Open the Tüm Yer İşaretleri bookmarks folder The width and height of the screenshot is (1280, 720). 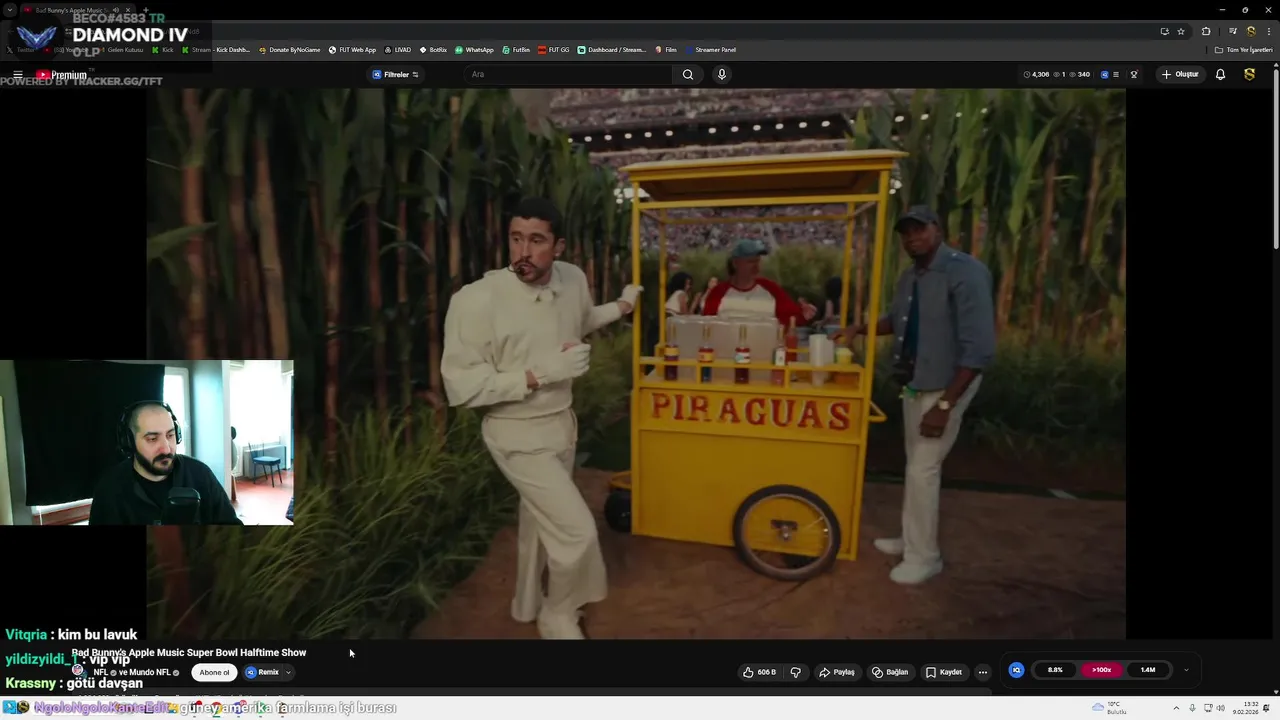click(x=1244, y=50)
